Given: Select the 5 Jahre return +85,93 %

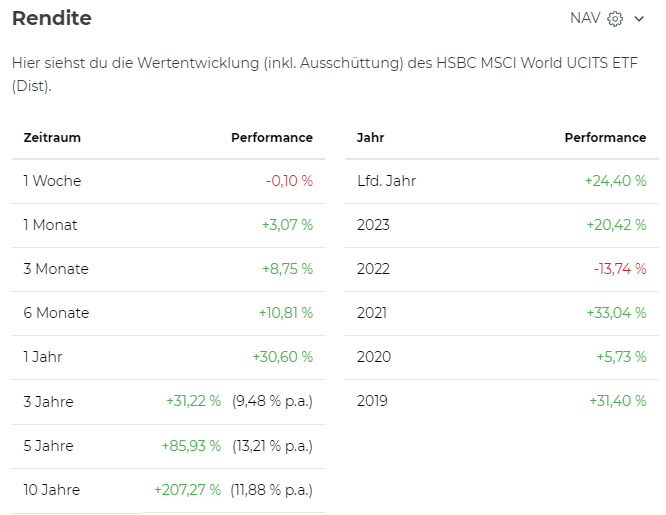Looking at the screenshot, I should 191,446.
